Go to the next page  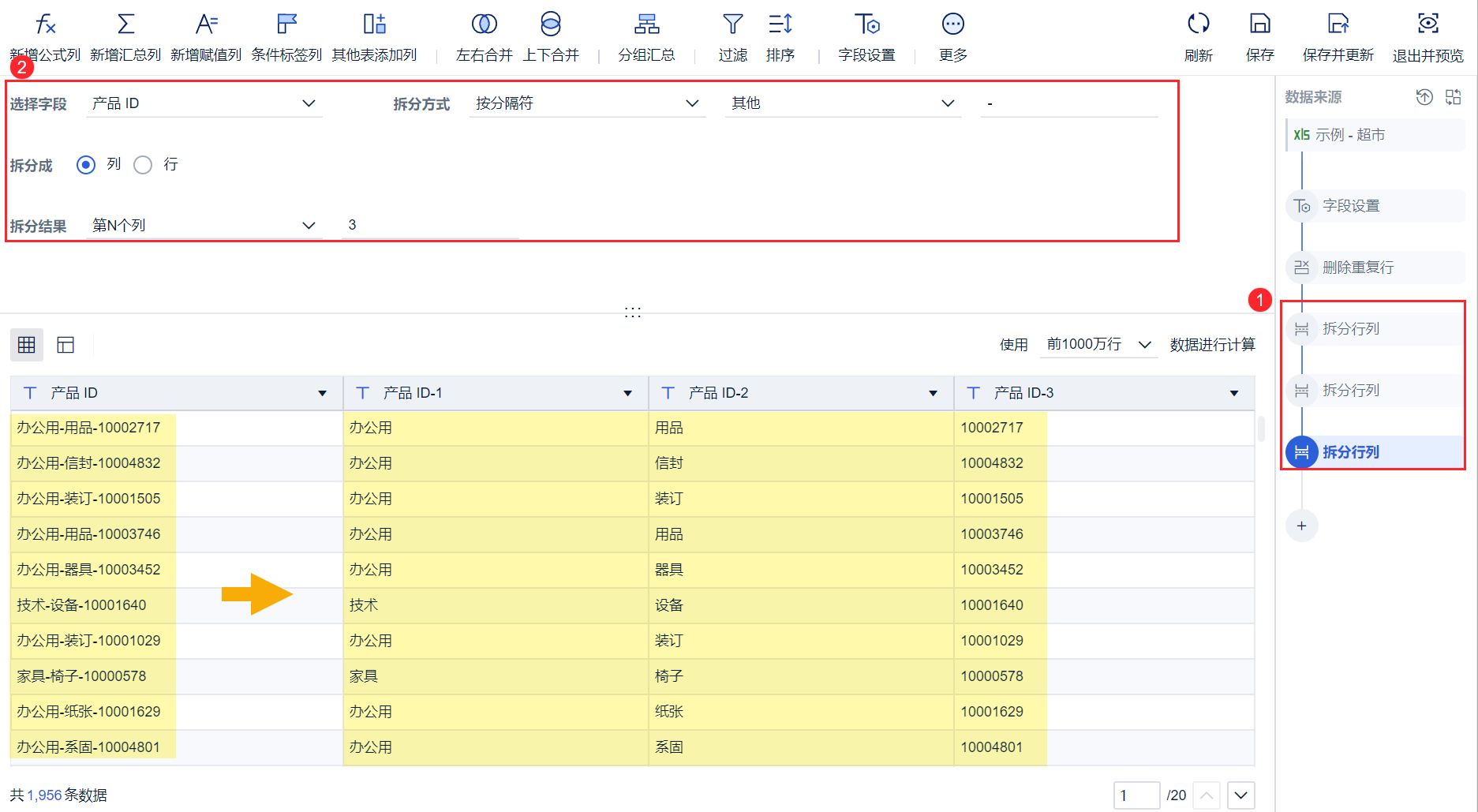tap(1241, 795)
